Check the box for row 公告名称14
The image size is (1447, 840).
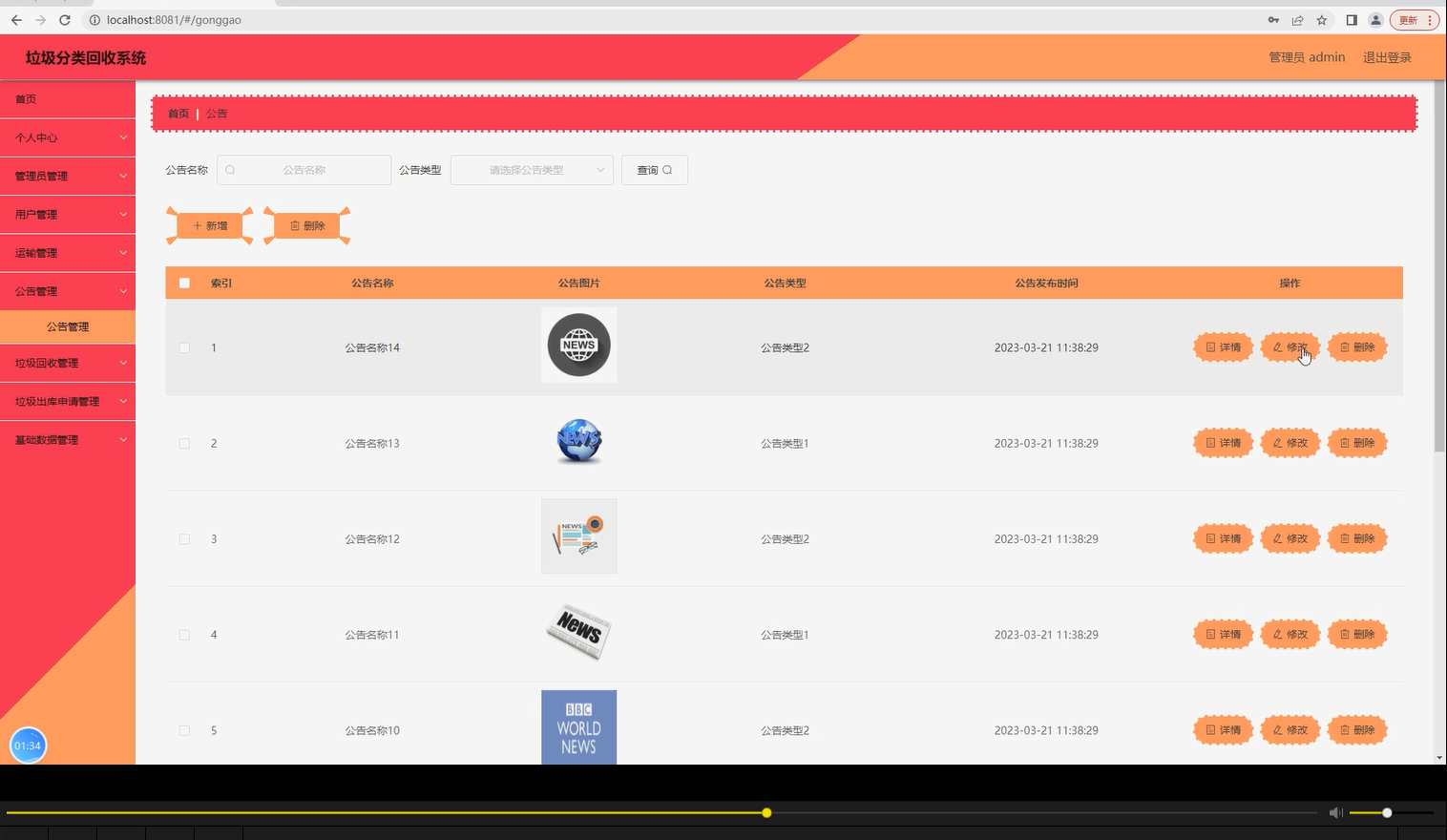184,347
